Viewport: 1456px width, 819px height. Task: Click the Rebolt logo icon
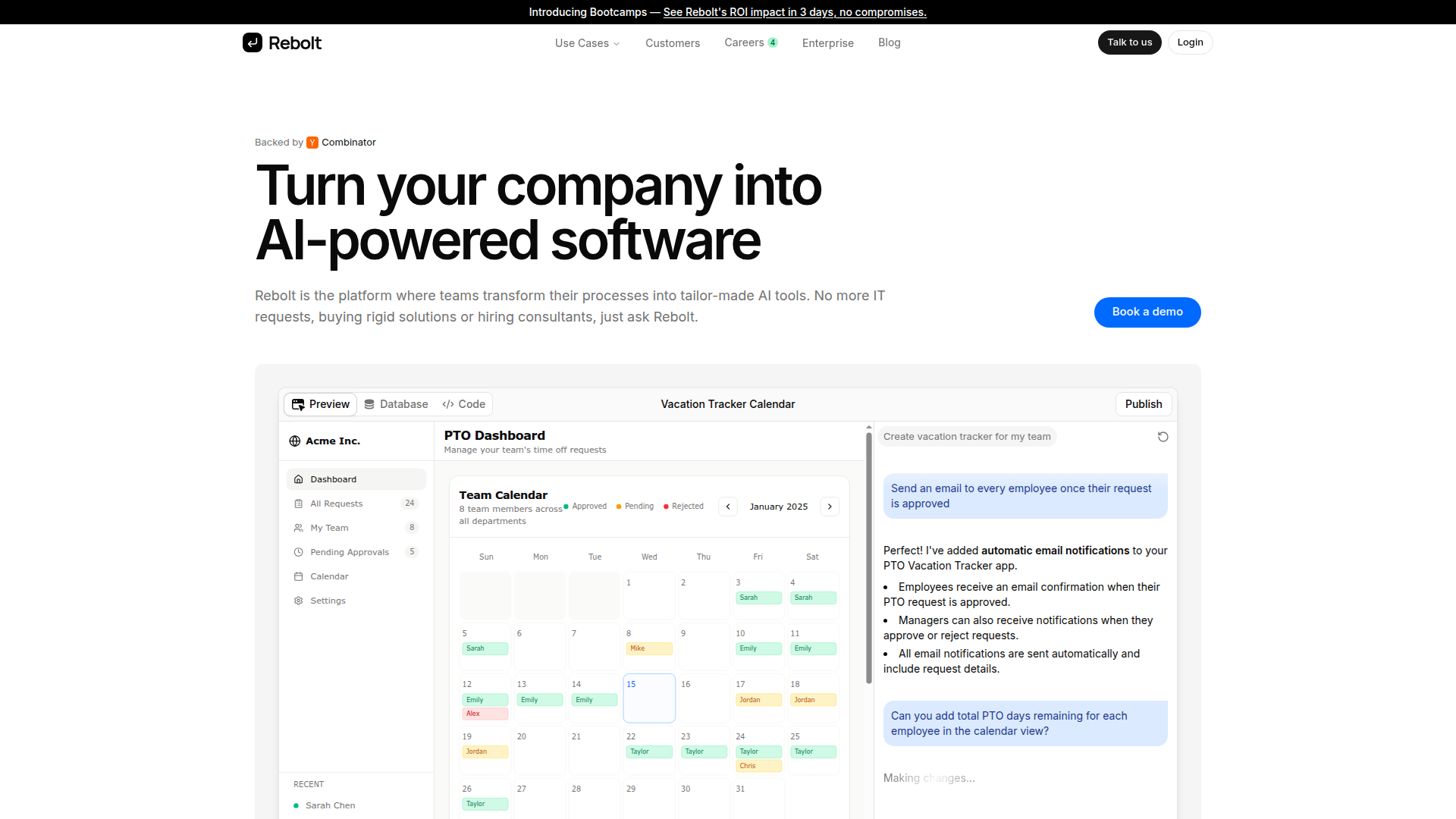(x=253, y=42)
